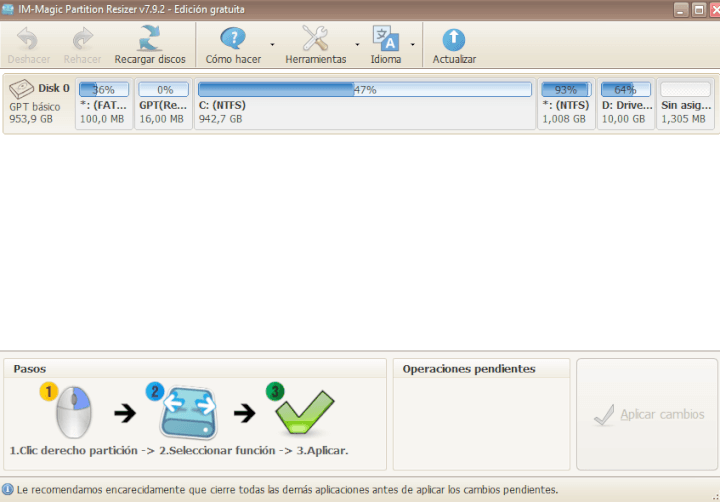The width and height of the screenshot is (720, 502).
Task: Click the Idioma language icon
Action: pyautogui.click(x=386, y=38)
